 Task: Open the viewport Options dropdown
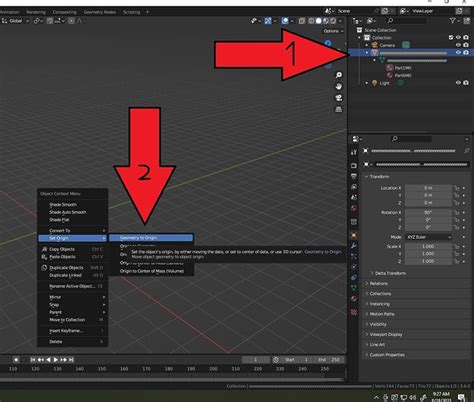click(333, 31)
